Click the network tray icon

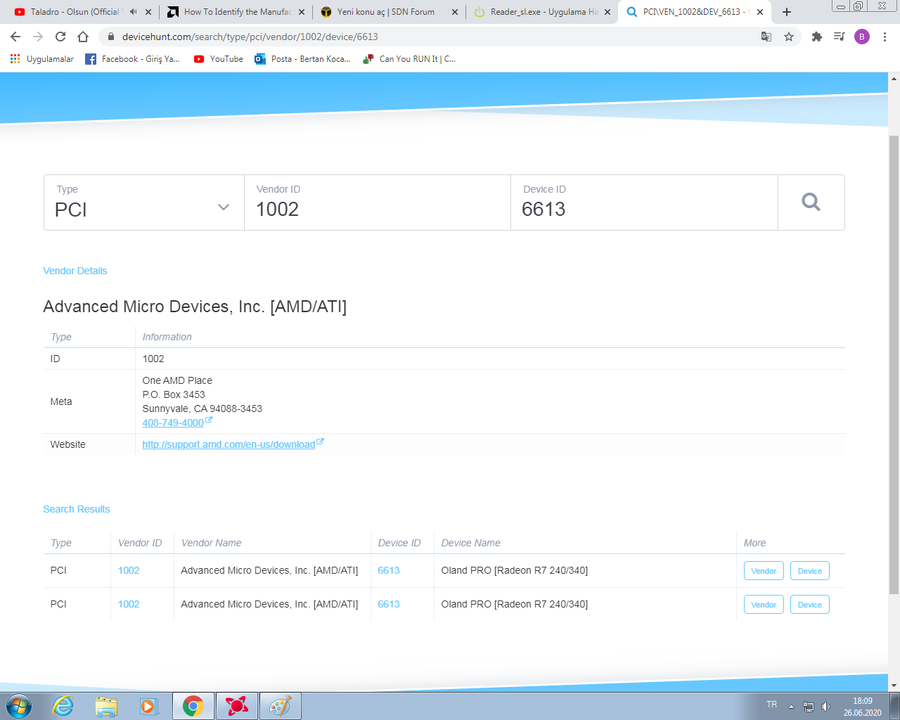[808, 706]
